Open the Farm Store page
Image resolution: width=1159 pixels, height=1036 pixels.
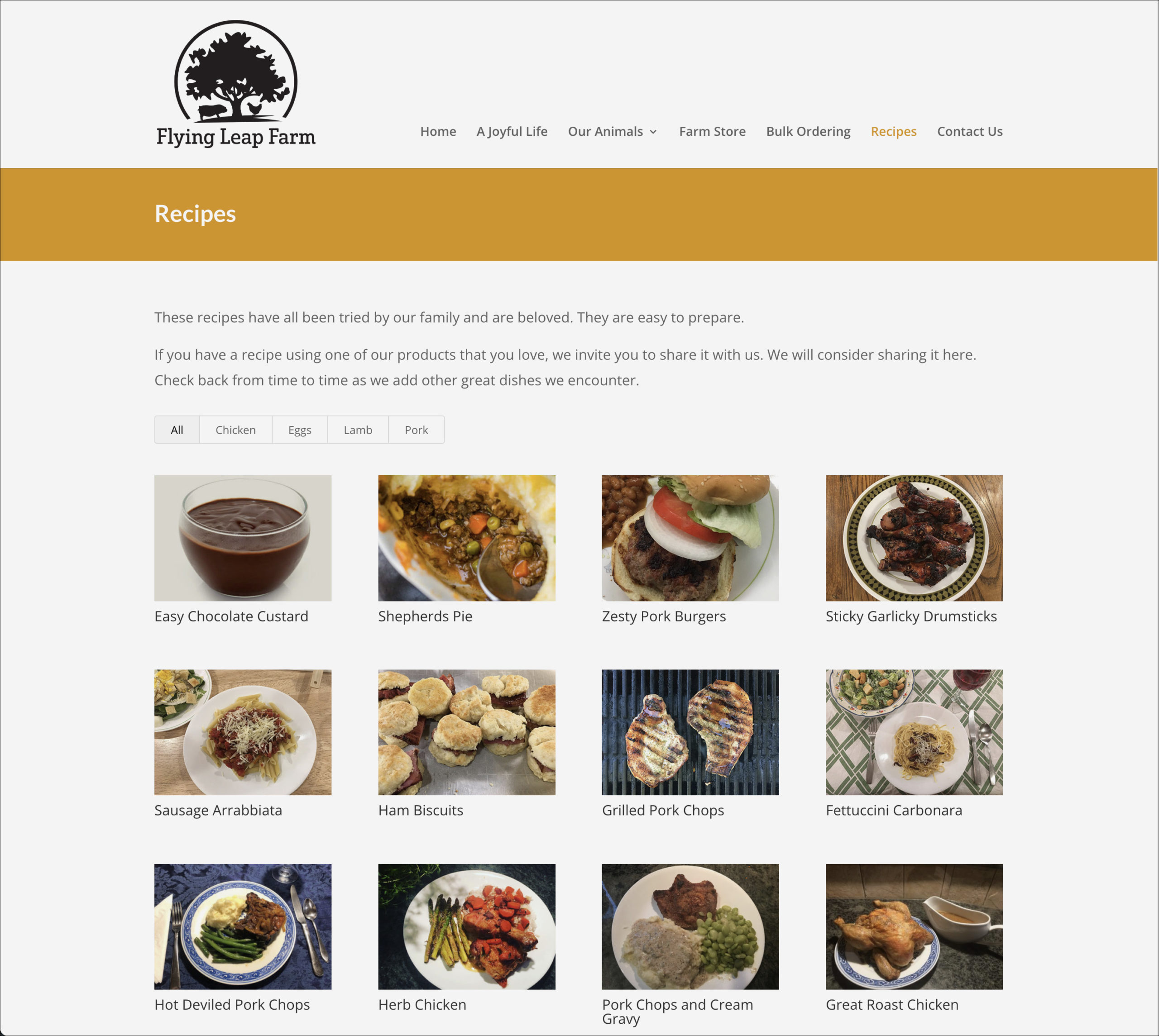[712, 132]
